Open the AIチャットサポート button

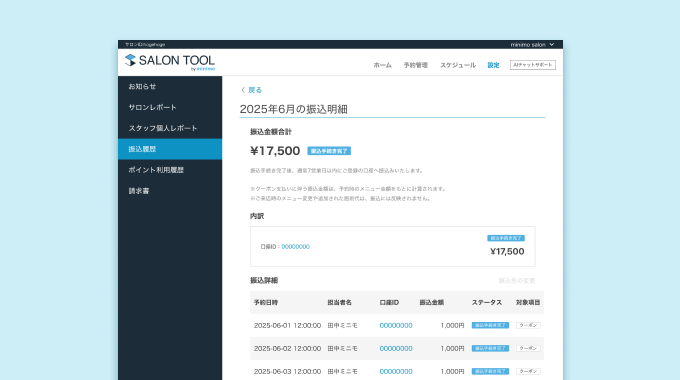click(533, 65)
